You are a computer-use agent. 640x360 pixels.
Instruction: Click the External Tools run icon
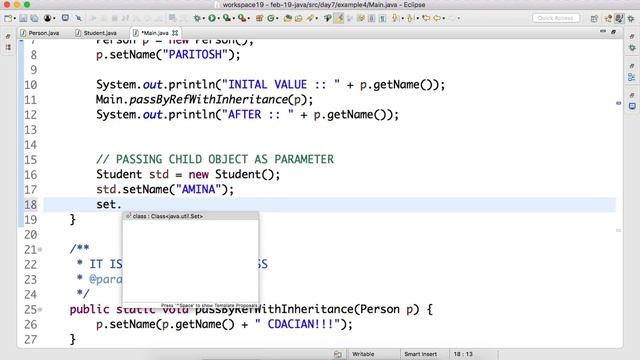coord(242,18)
